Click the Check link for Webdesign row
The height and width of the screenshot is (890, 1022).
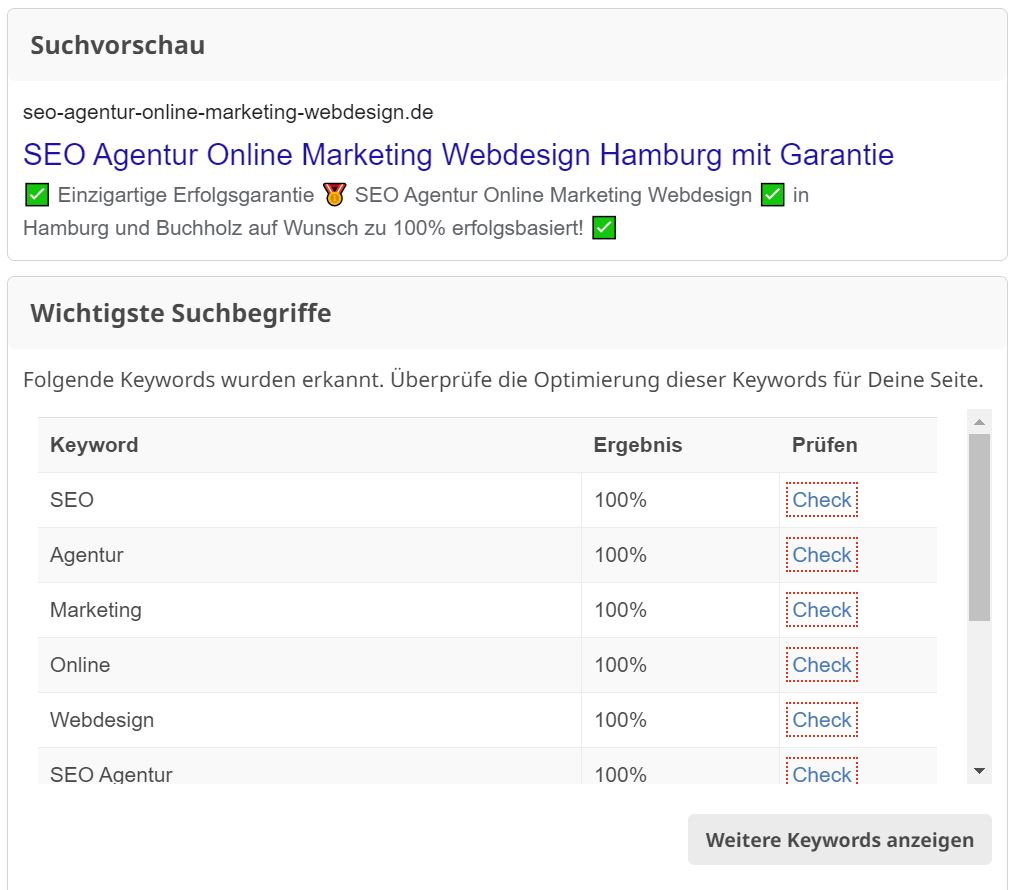[822, 720]
